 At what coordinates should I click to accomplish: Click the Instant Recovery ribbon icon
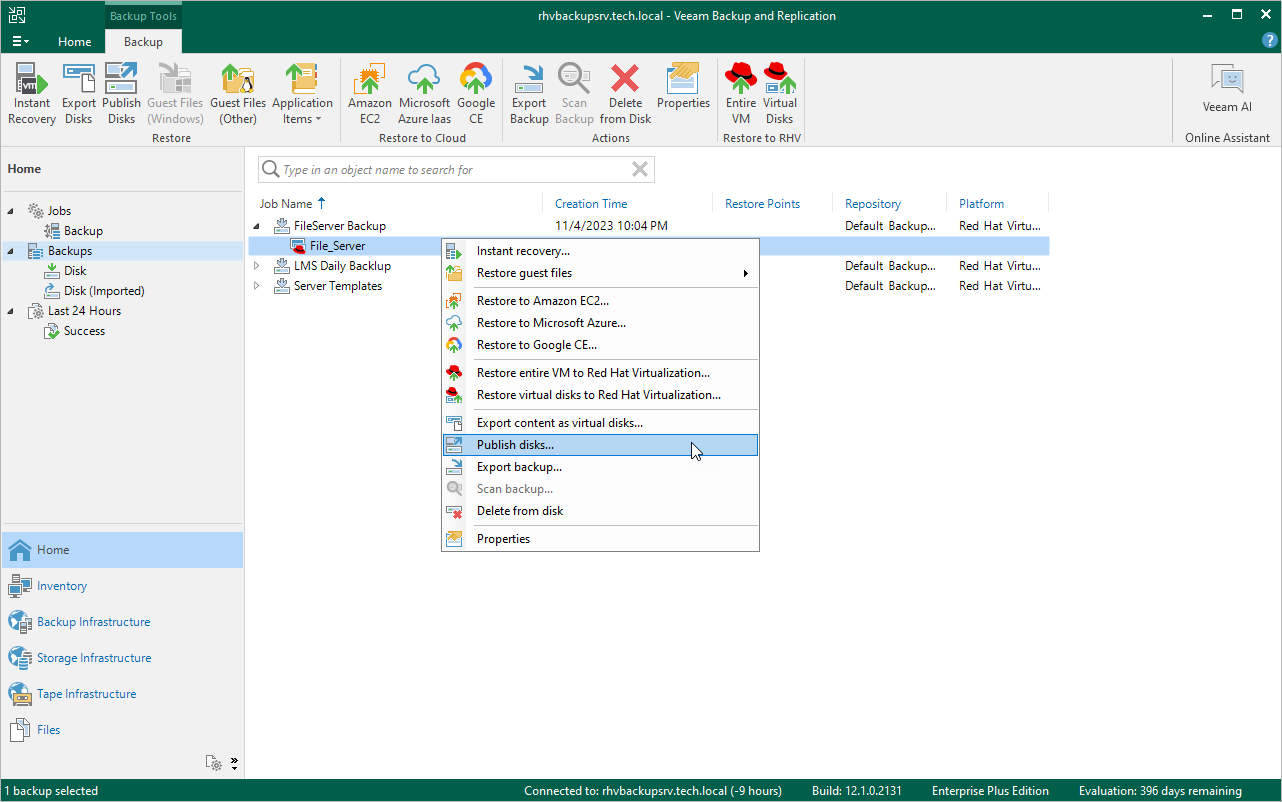(x=32, y=93)
